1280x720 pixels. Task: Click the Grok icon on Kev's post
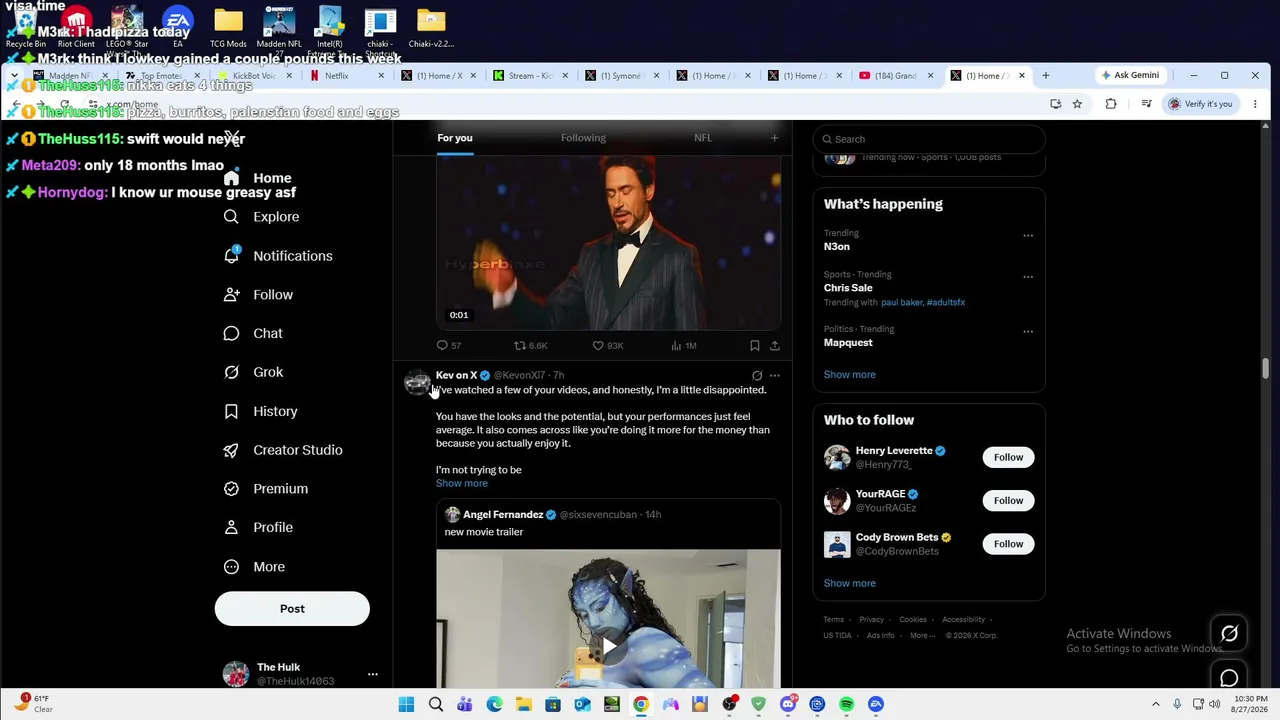click(x=757, y=376)
